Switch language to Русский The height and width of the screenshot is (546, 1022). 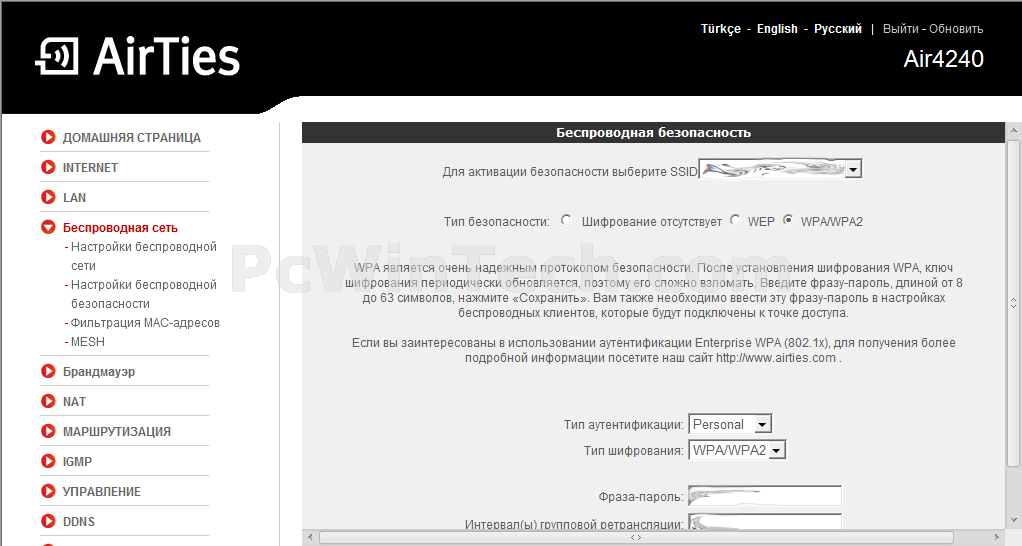838,29
